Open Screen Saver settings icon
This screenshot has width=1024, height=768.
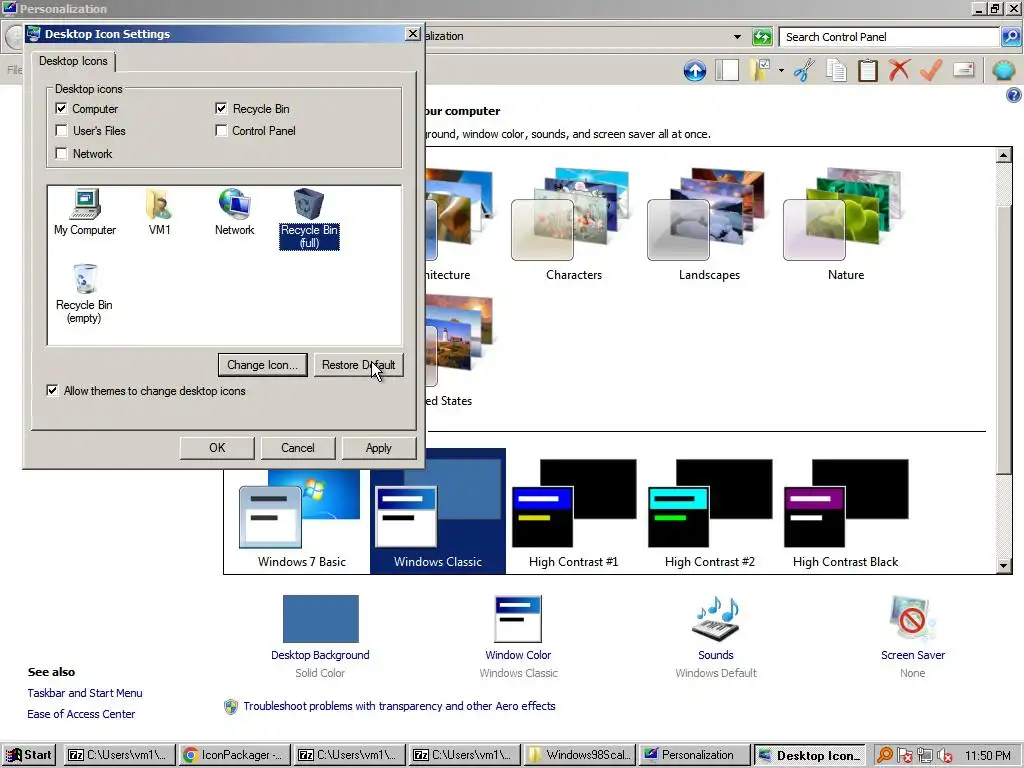pyautogui.click(x=912, y=618)
